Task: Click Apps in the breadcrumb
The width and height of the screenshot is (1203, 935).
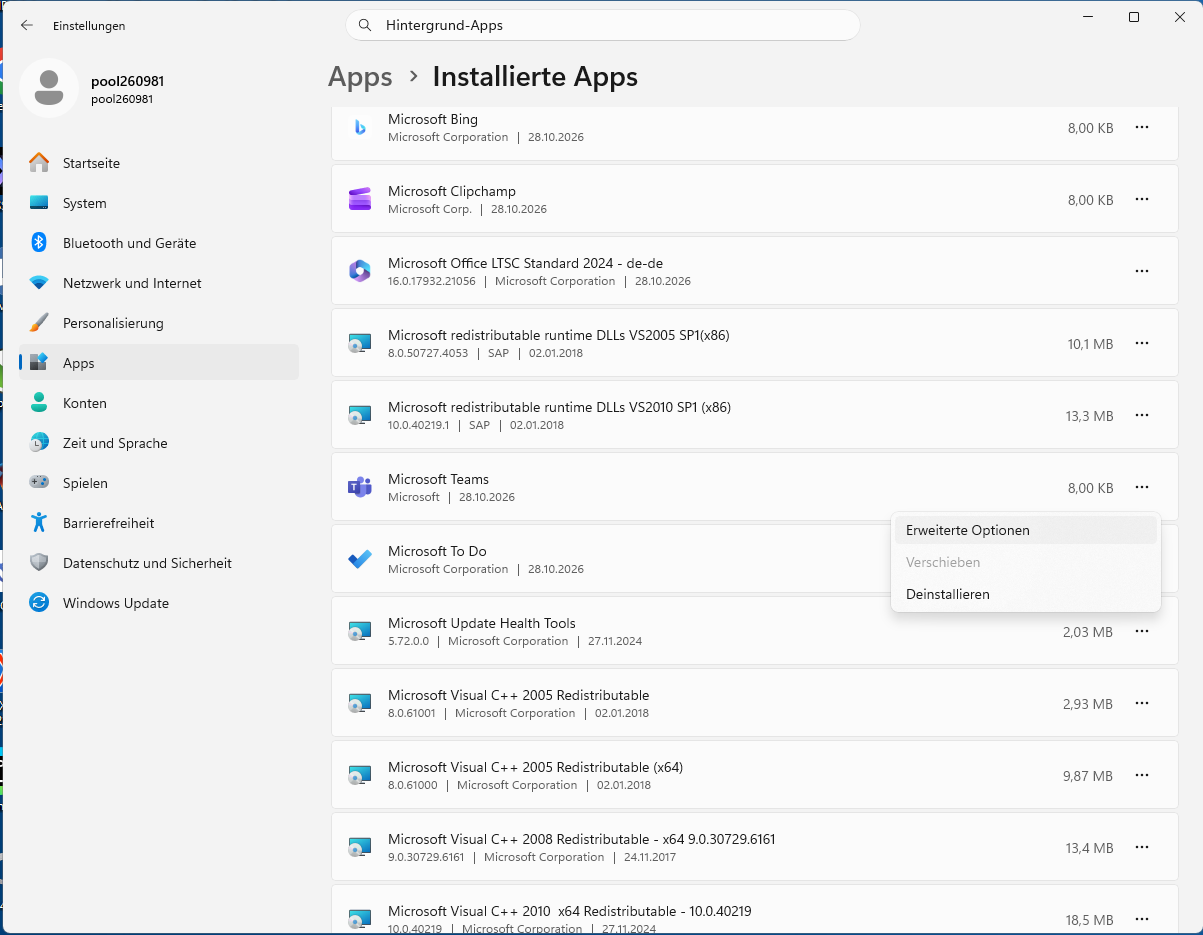Action: [360, 77]
